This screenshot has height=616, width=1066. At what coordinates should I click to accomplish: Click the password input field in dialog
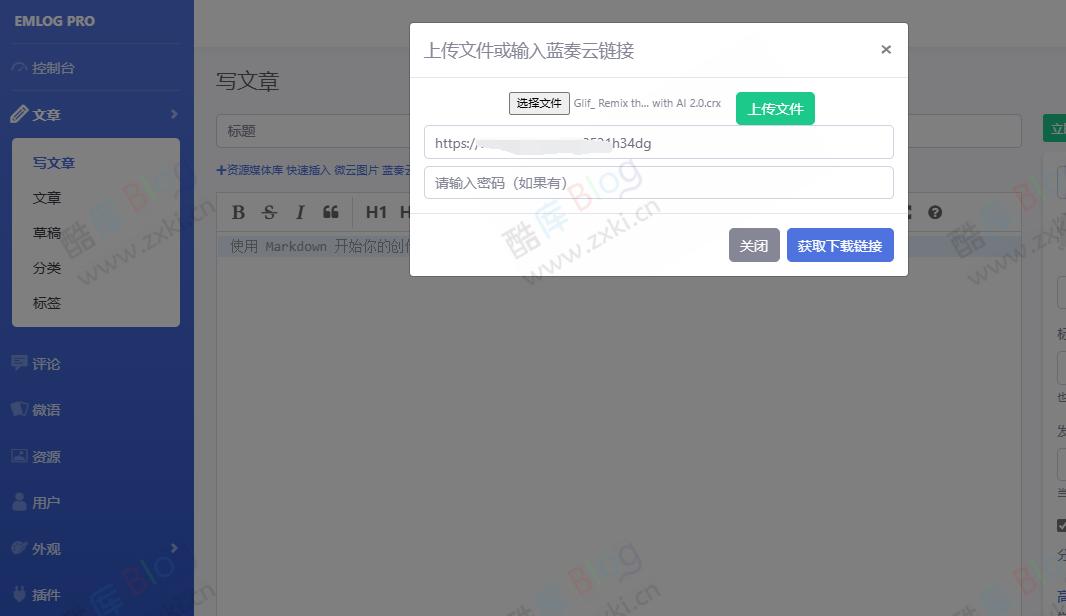(659, 182)
